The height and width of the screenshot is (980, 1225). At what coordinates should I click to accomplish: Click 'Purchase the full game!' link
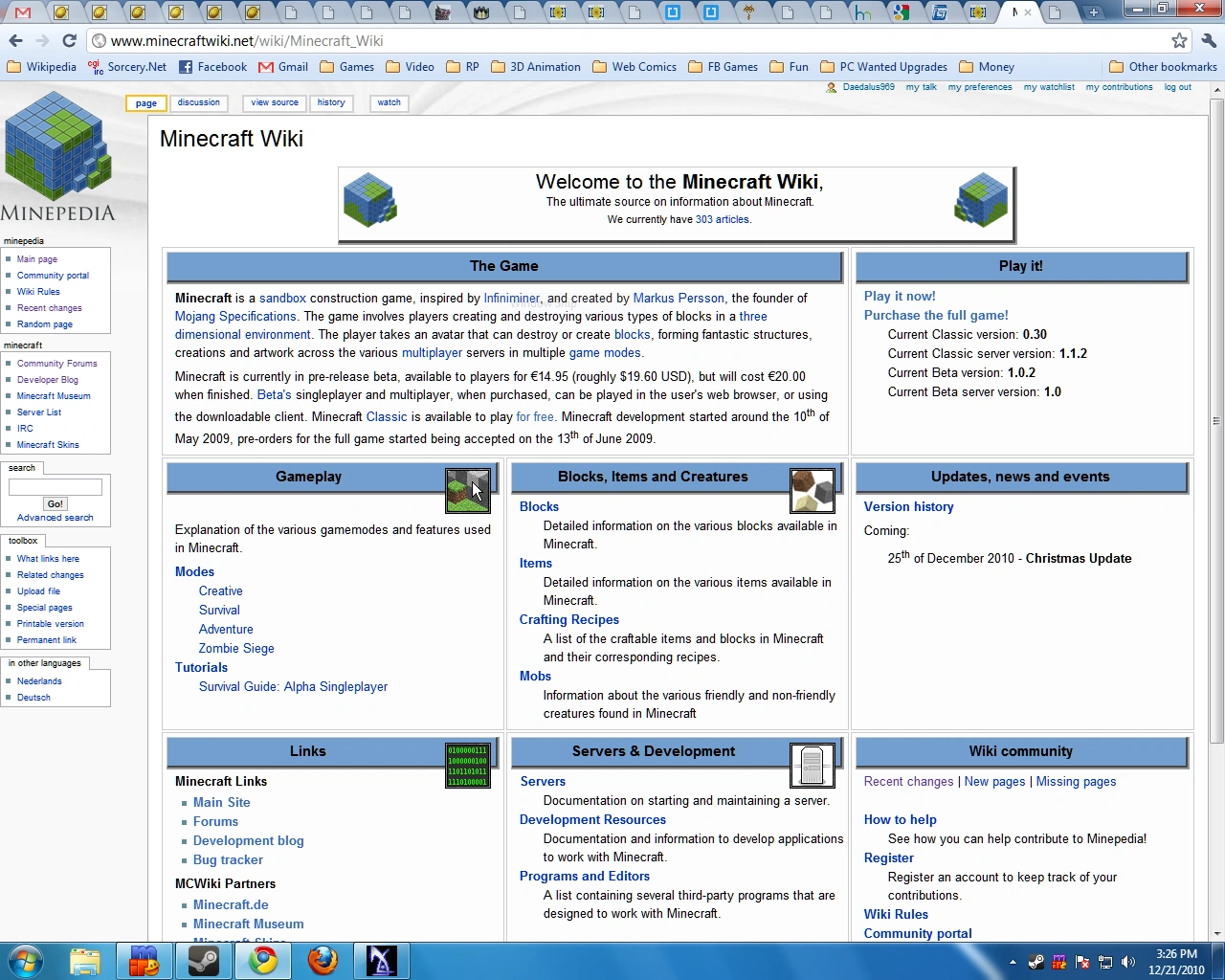pyautogui.click(x=936, y=316)
